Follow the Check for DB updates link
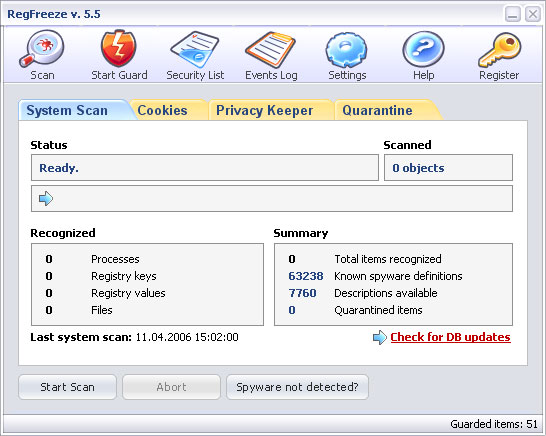 (x=450, y=337)
